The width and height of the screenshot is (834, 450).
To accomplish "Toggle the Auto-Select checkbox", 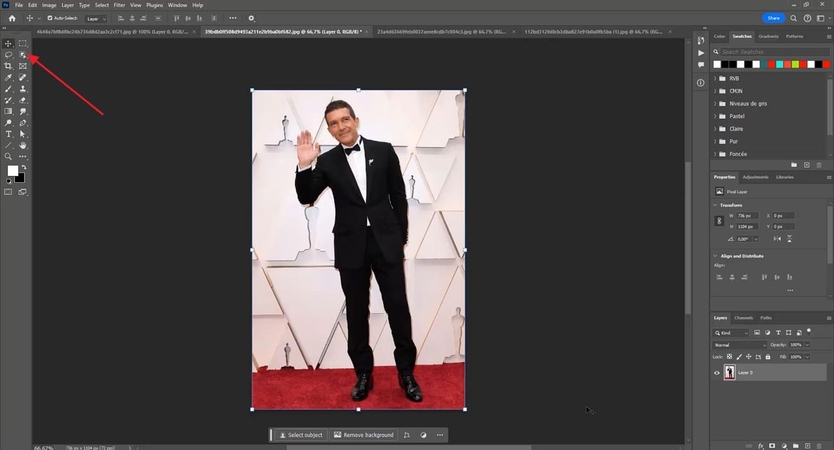I will tap(50, 18).
